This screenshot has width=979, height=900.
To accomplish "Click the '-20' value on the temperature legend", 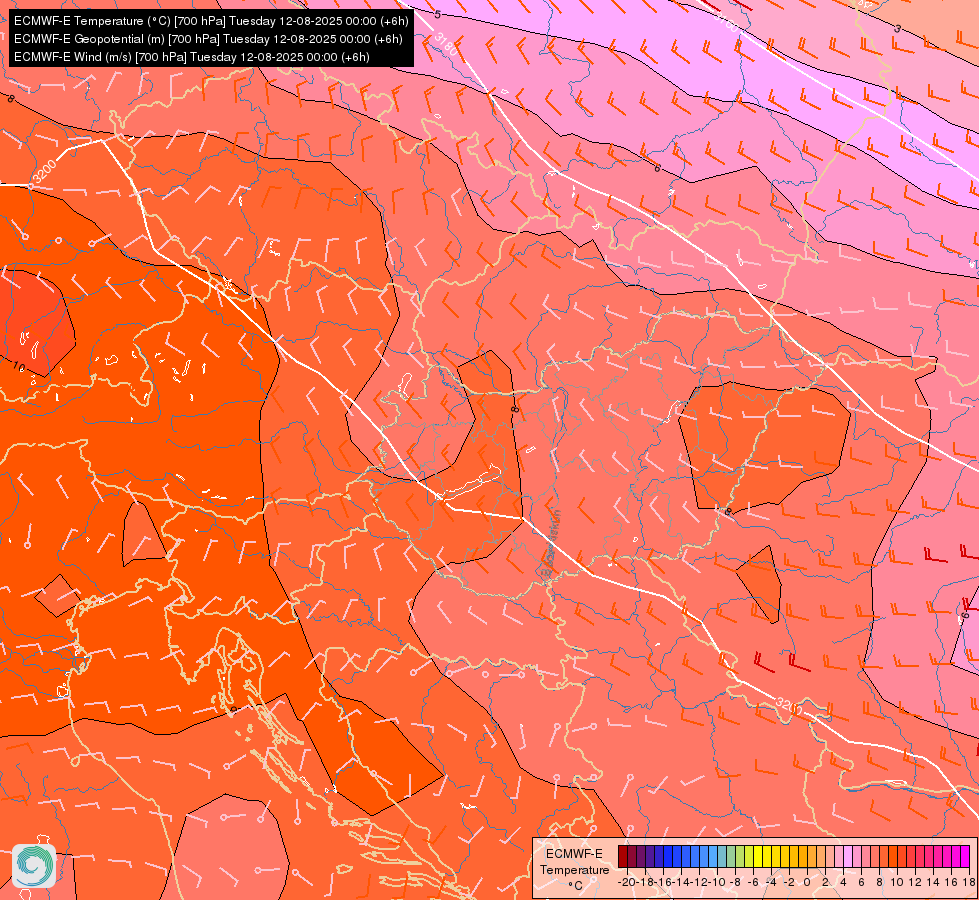I will point(626,882).
